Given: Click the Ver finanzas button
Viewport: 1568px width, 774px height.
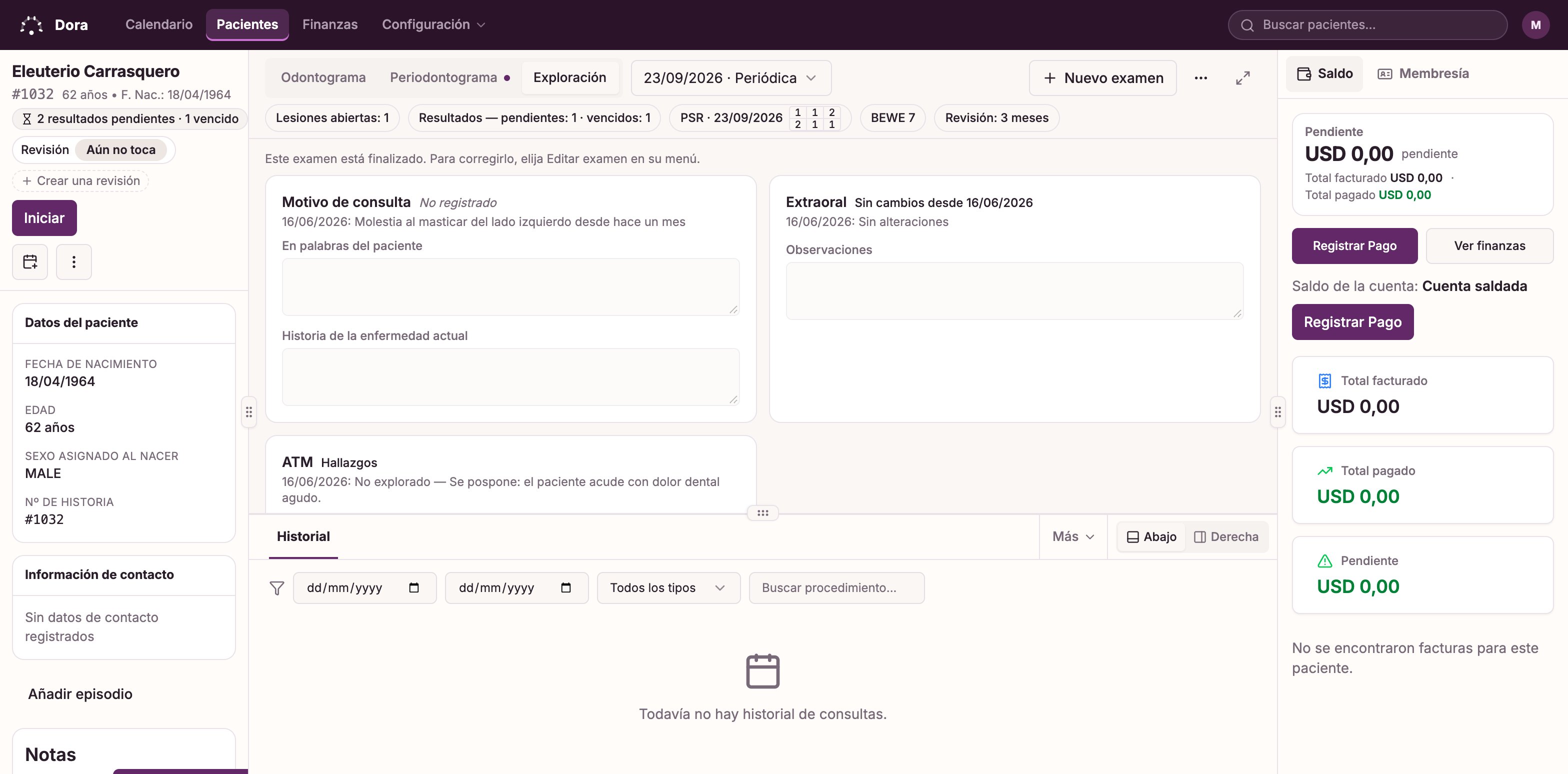Looking at the screenshot, I should (1489, 246).
